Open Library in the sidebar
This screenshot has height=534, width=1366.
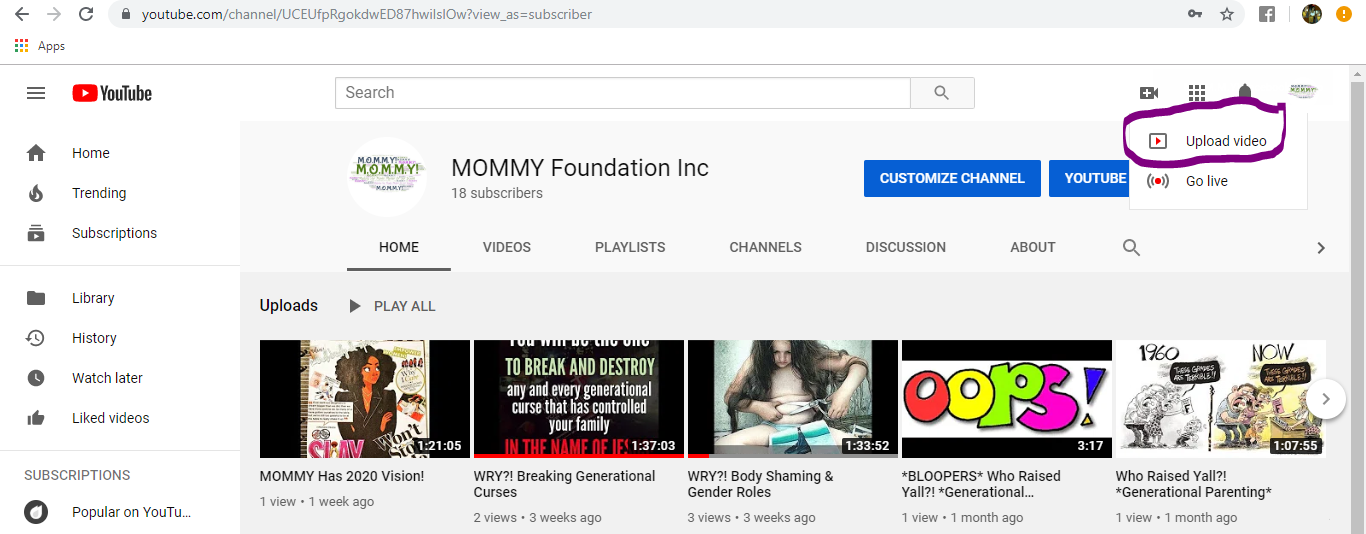click(x=120, y=298)
